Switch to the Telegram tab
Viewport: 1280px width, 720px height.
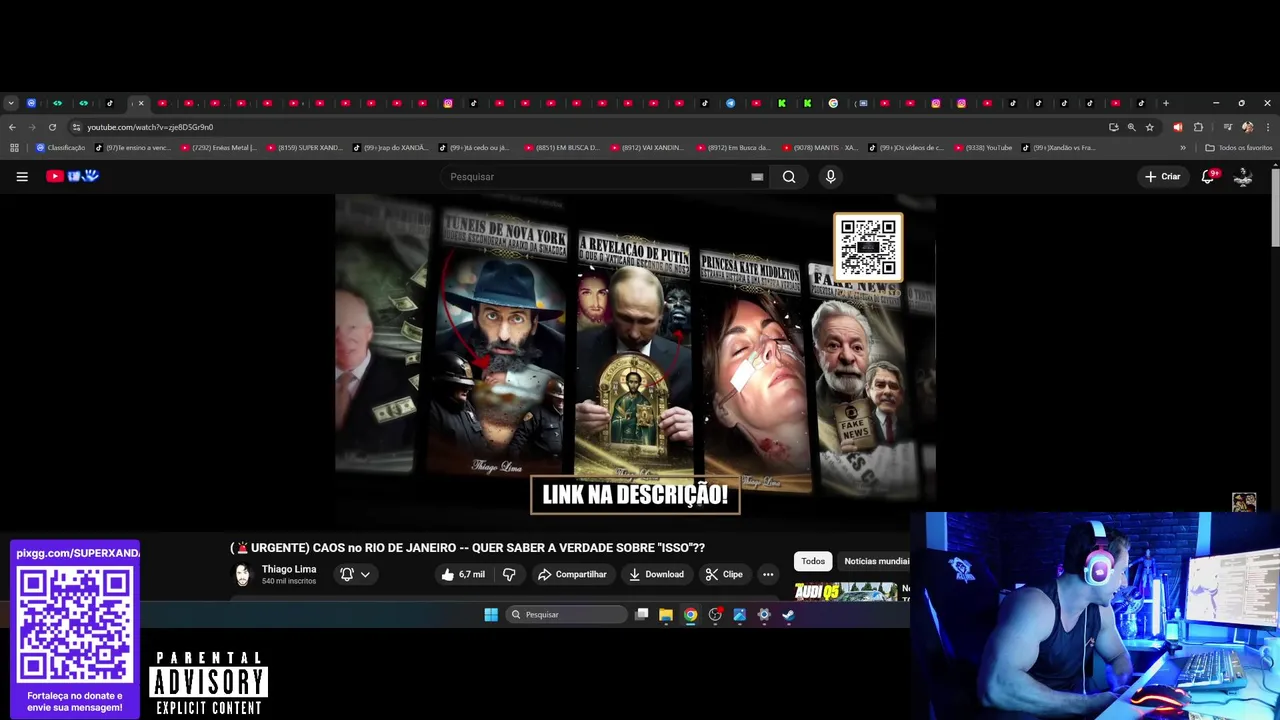coord(730,103)
